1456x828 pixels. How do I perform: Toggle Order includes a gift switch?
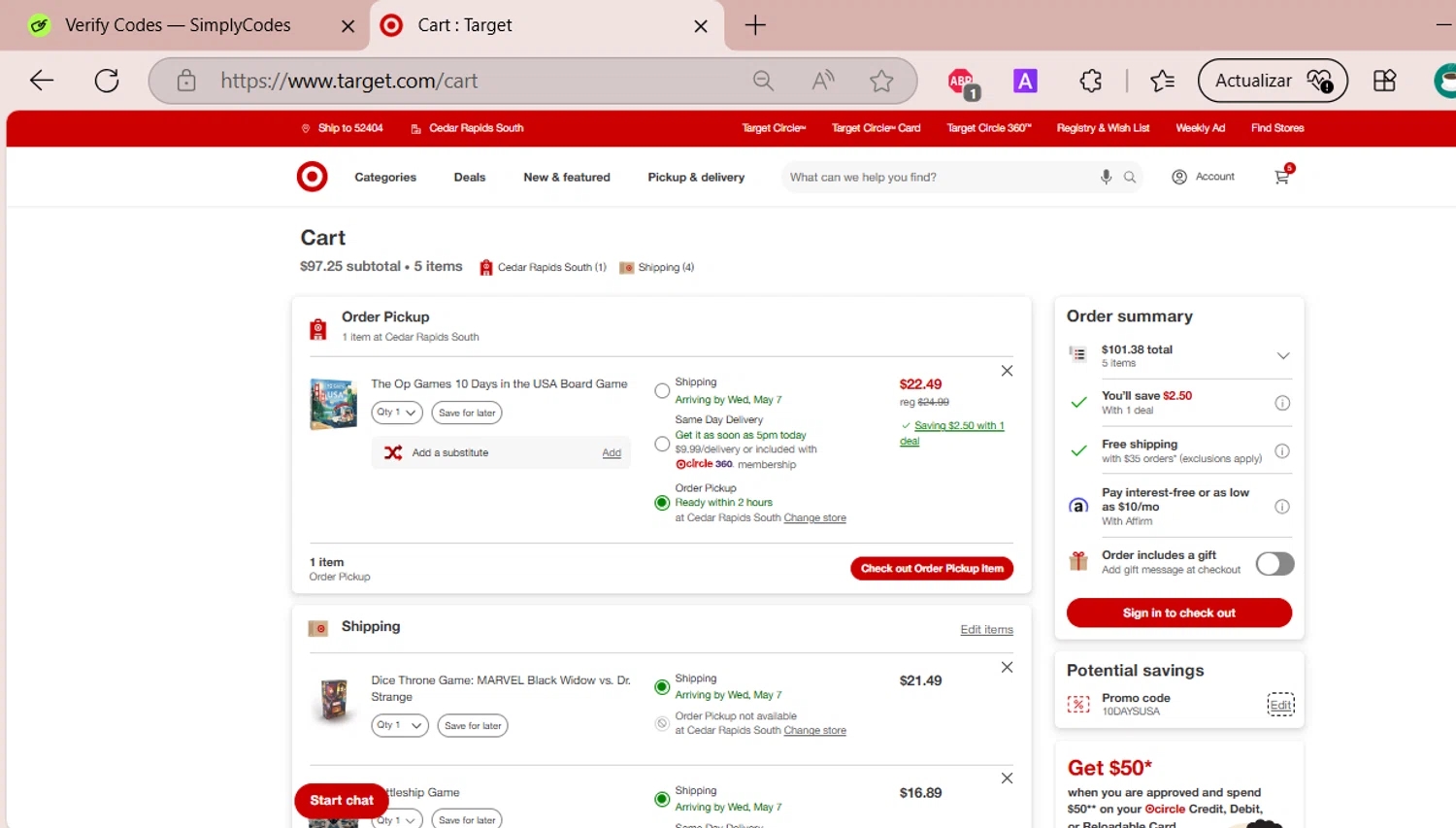pos(1274,564)
